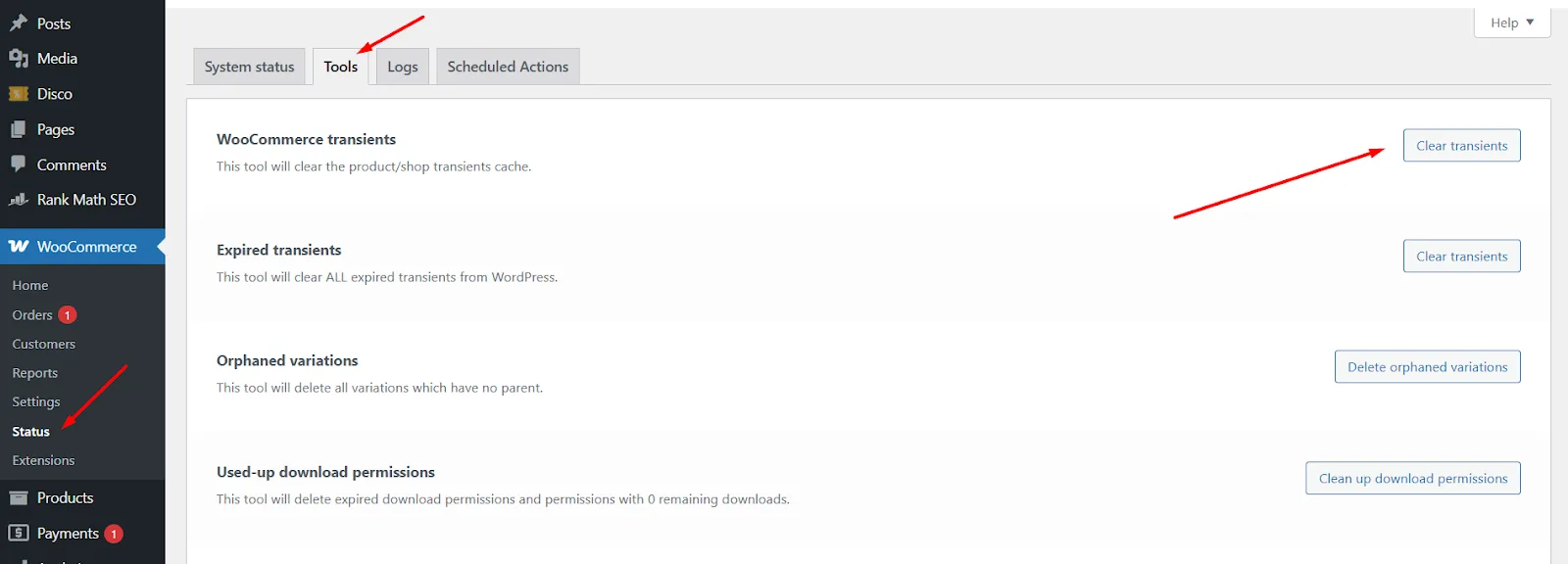The width and height of the screenshot is (1568, 564).
Task: Clear expired transients button
Action: (x=1462, y=257)
